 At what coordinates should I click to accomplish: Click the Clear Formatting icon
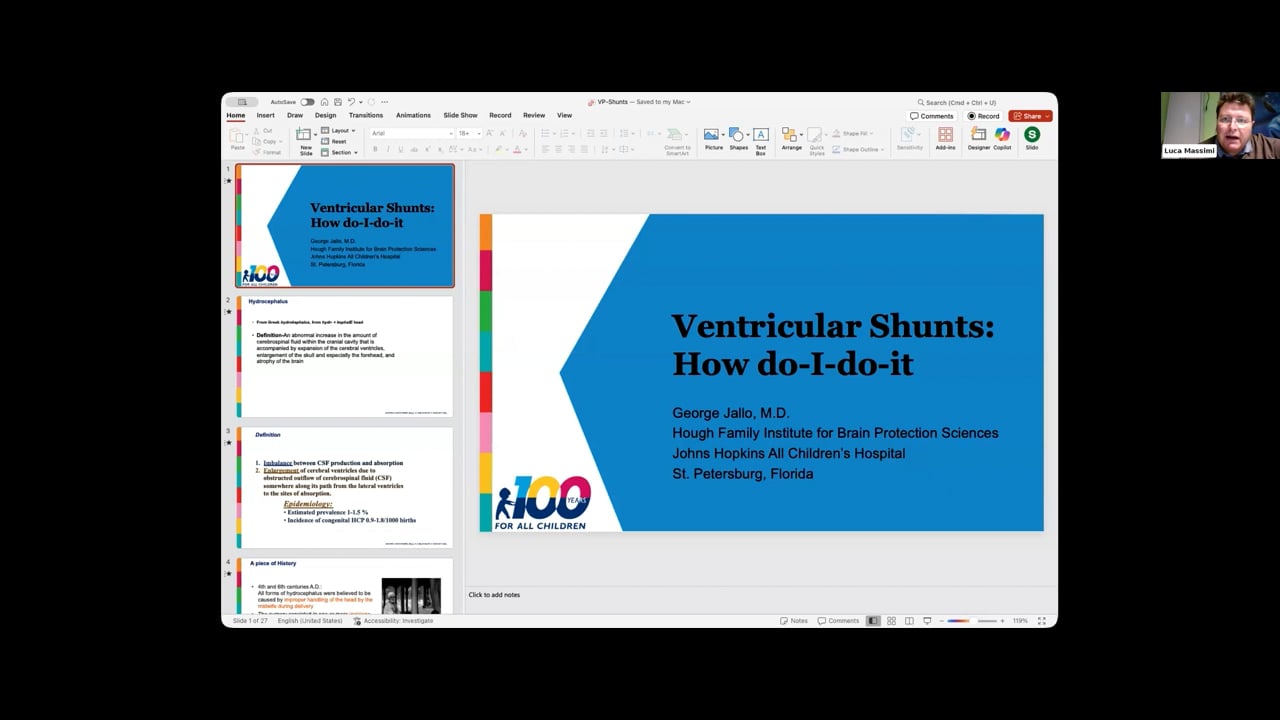point(522,133)
